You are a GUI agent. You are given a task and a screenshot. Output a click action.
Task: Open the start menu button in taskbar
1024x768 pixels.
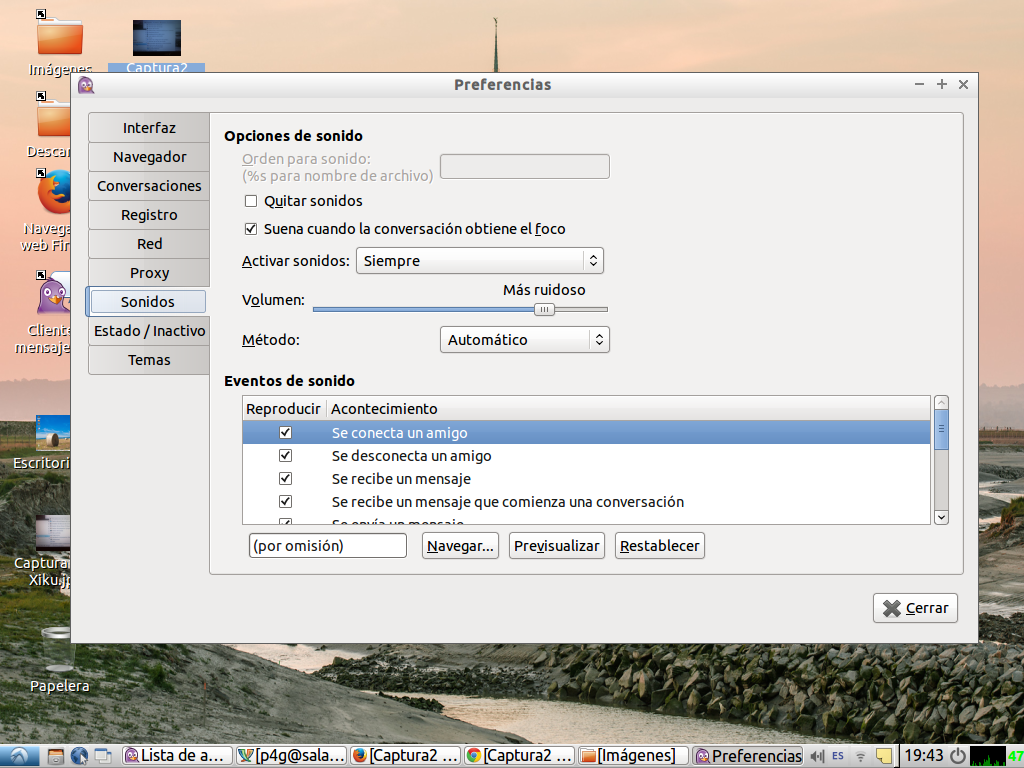click(19, 756)
